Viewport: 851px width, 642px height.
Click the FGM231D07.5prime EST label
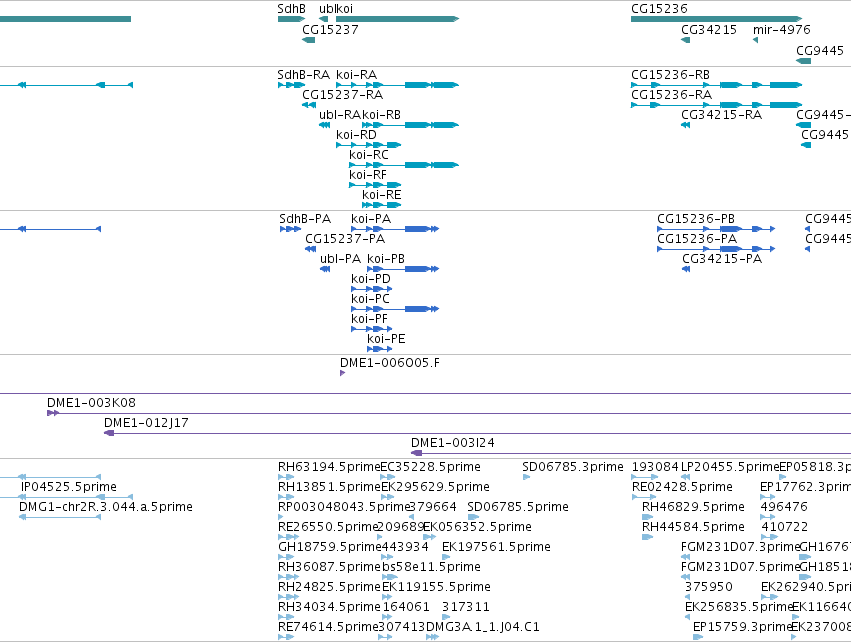pos(741,568)
